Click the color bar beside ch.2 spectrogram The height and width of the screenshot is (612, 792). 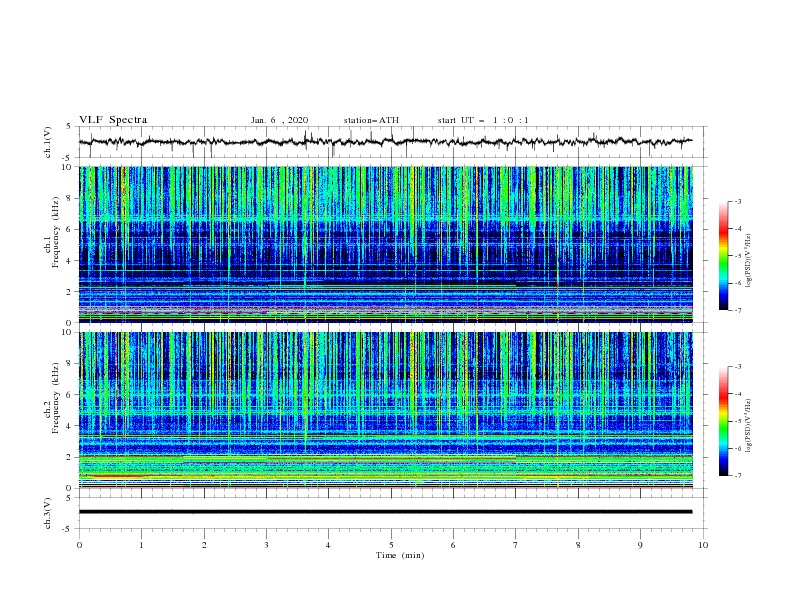723,421
